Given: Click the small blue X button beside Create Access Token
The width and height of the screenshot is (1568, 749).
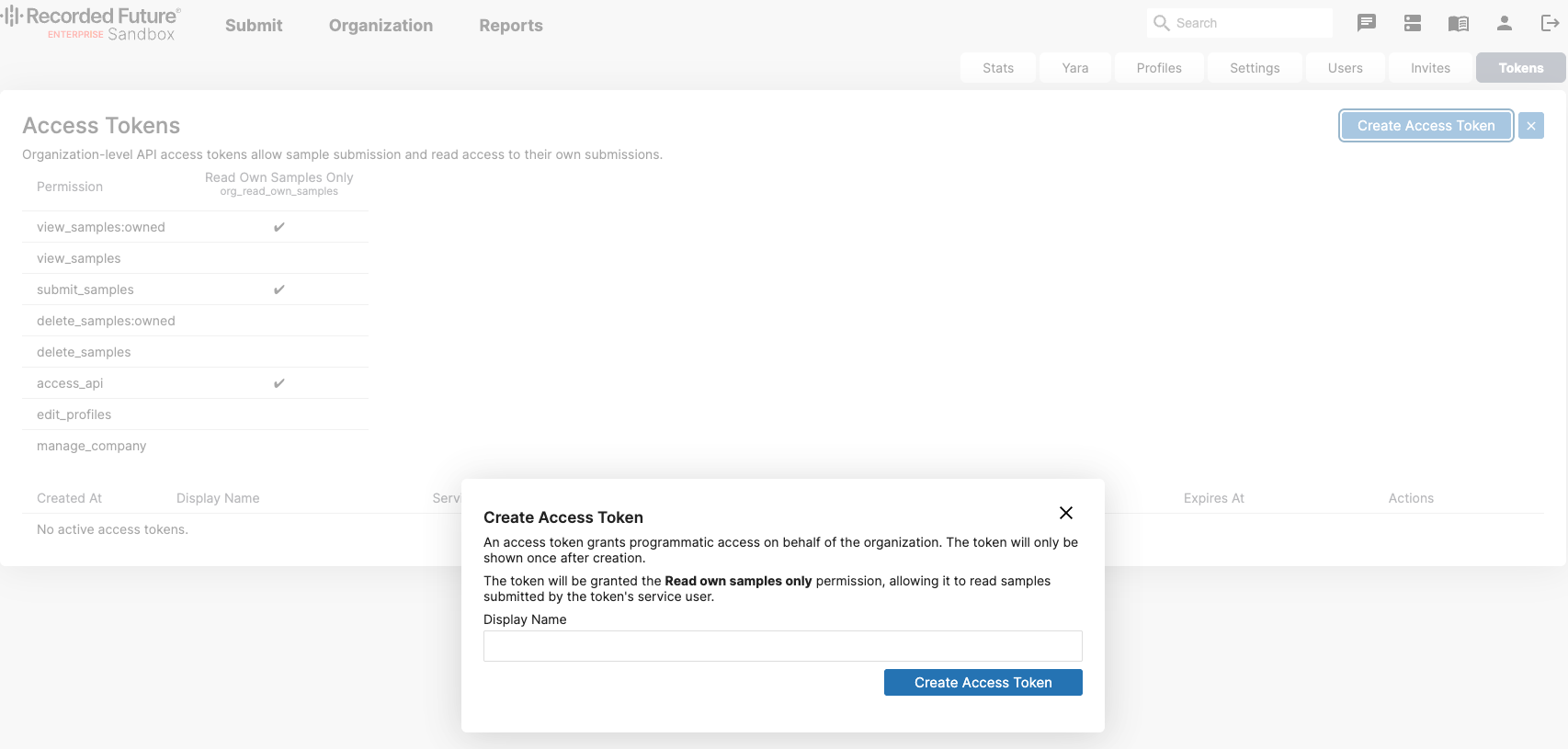Looking at the screenshot, I should (1531, 126).
